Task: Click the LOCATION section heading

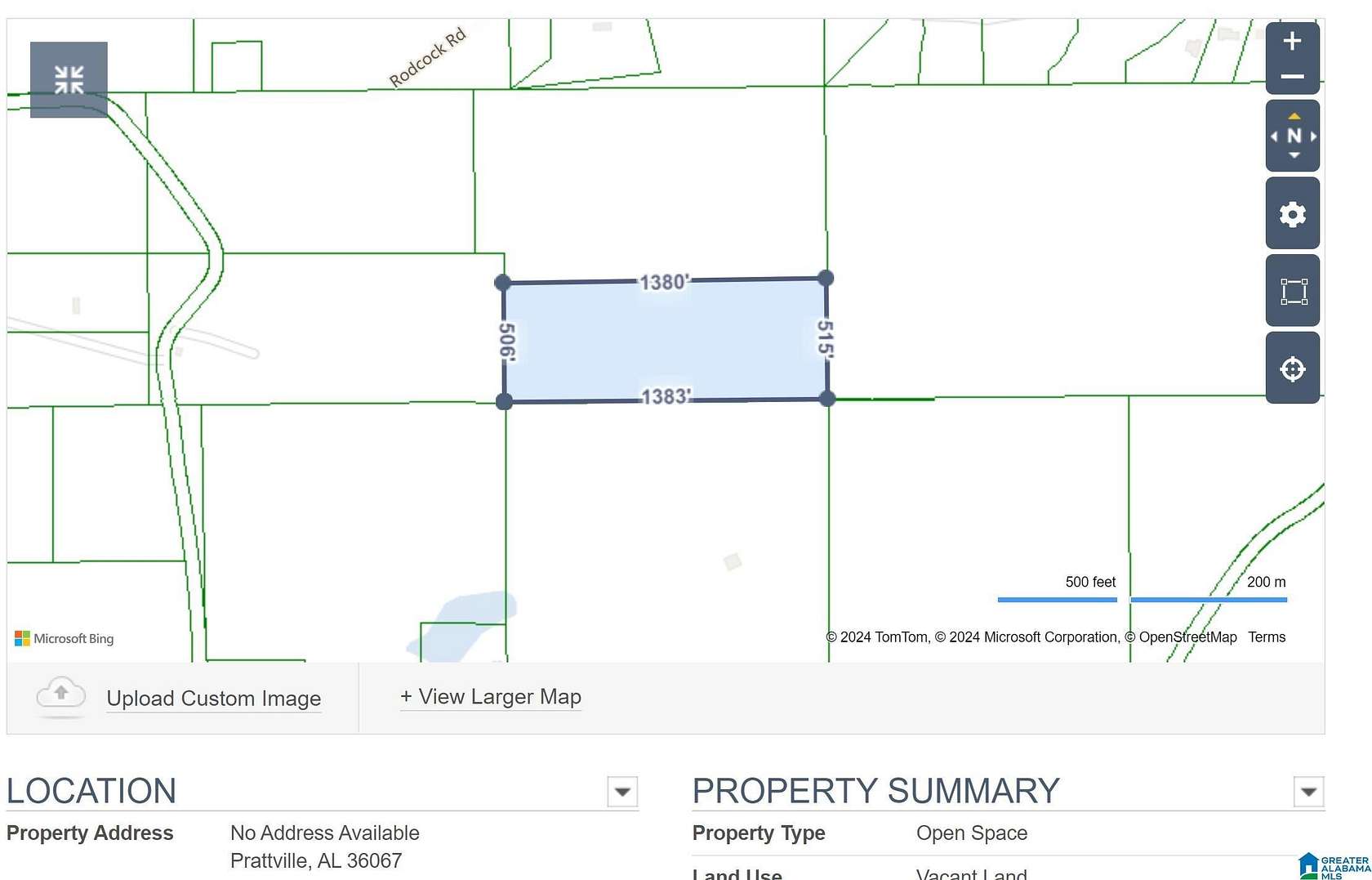Action: point(91,791)
